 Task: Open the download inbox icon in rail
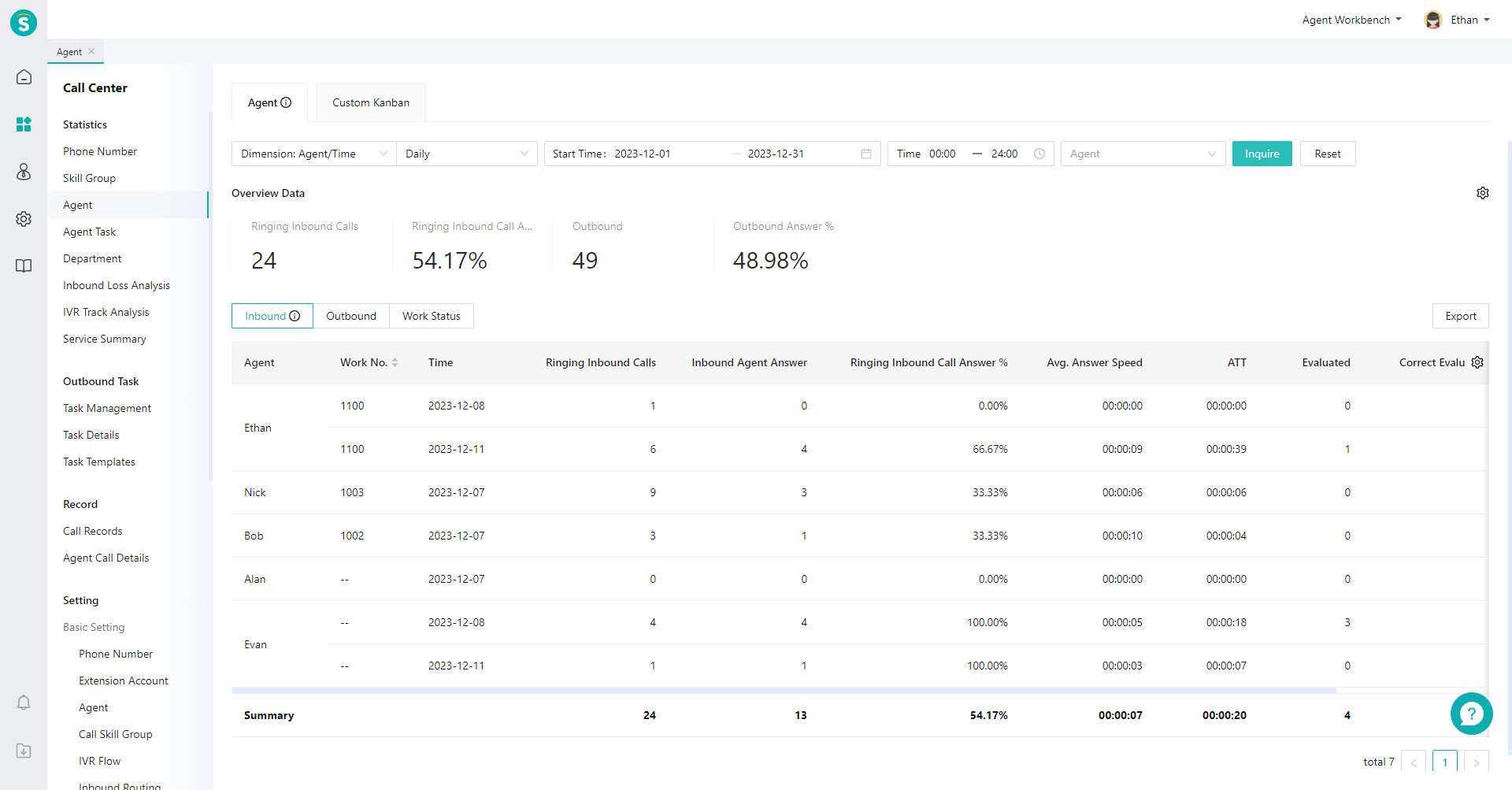[24, 751]
